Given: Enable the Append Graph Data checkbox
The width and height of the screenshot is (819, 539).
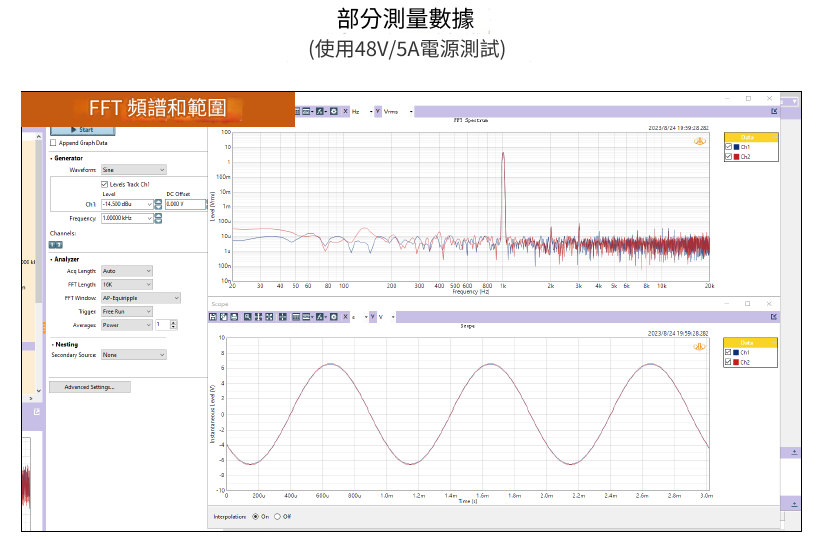Looking at the screenshot, I should click(x=54, y=143).
